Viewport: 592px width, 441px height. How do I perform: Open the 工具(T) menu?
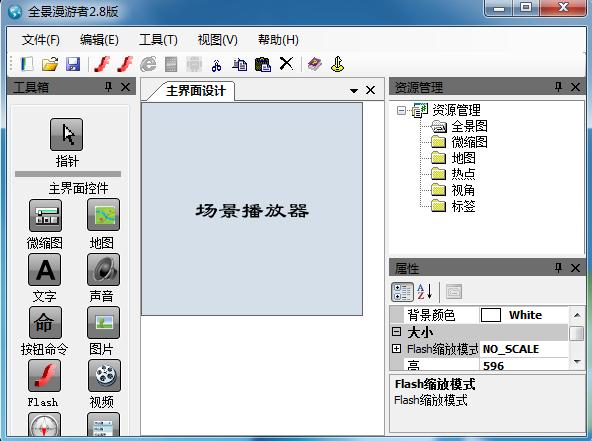[158, 40]
